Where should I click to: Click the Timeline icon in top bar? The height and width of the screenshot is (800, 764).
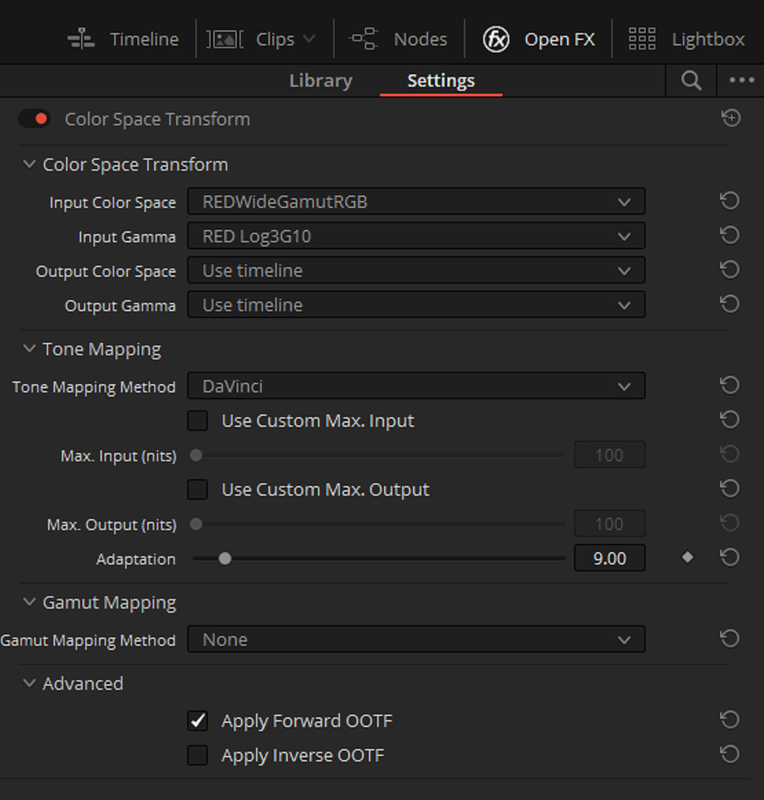81,39
